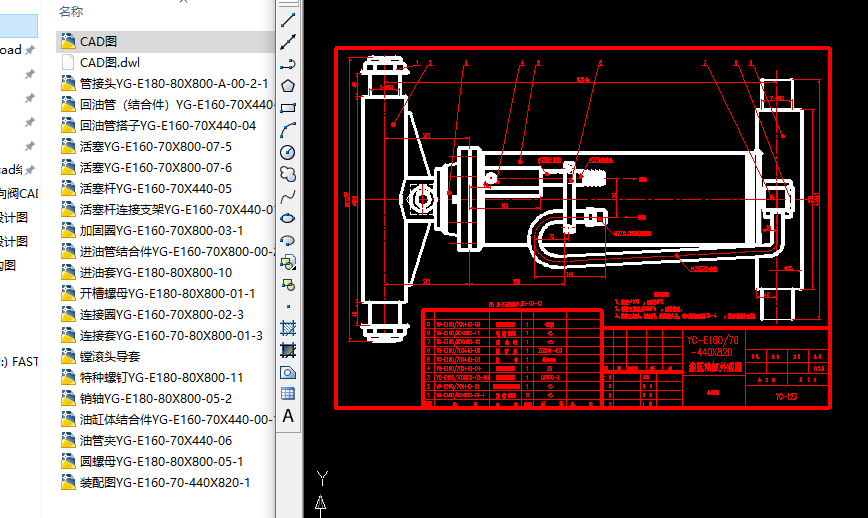Select the Hatch fill tool

288,328
